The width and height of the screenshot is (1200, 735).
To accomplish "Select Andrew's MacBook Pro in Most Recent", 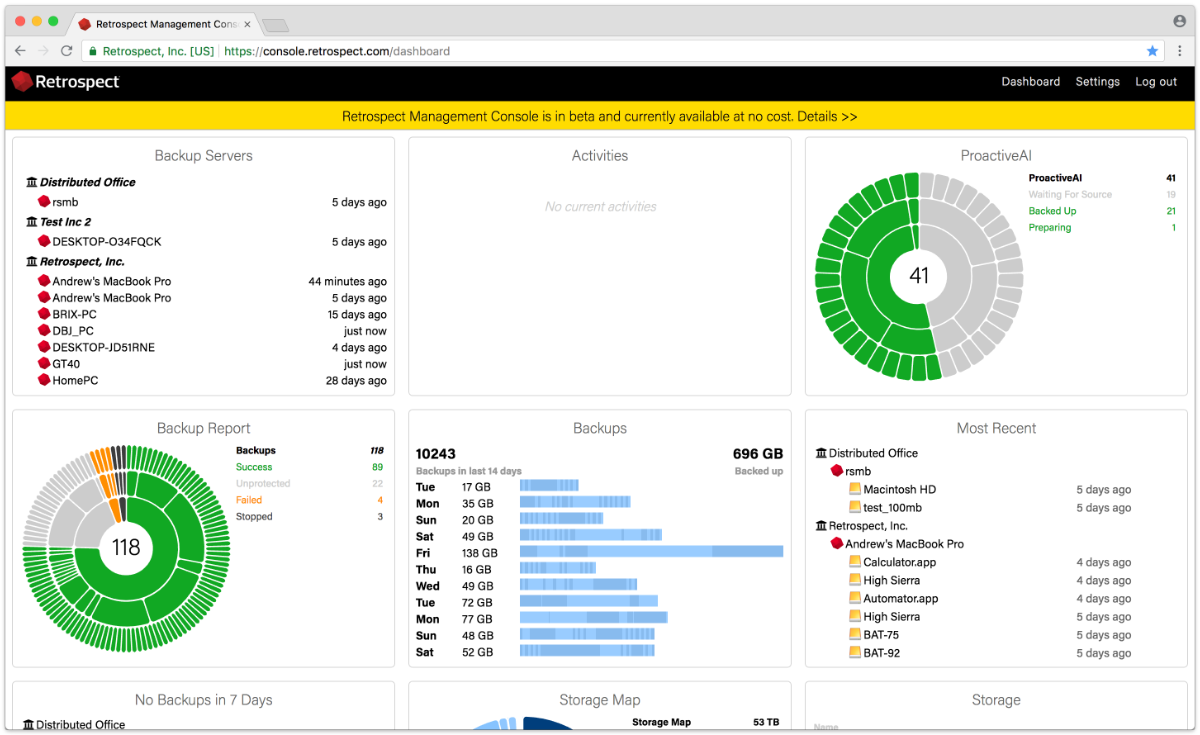I will 904,544.
